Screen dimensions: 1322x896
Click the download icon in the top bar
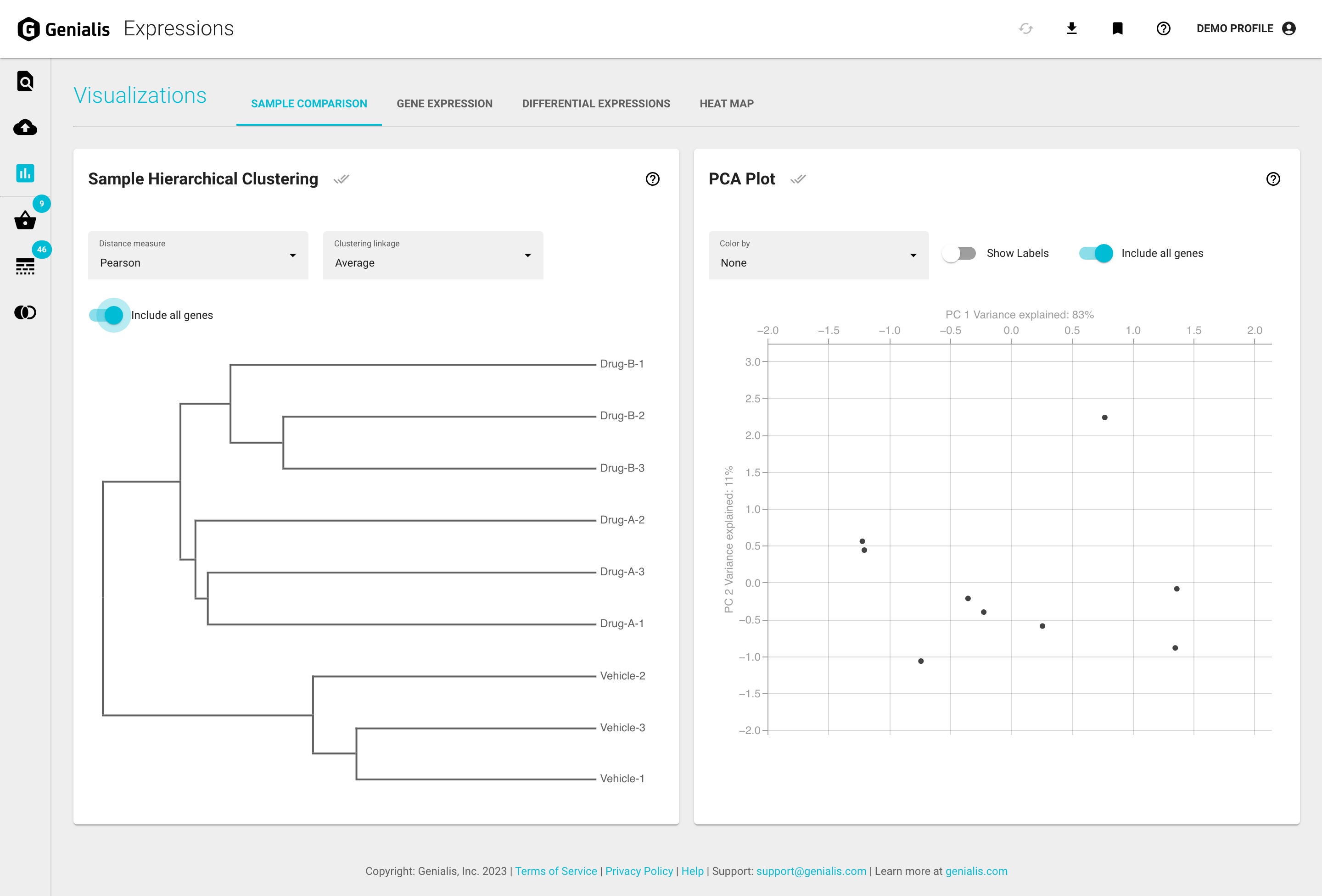pos(1072,28)
